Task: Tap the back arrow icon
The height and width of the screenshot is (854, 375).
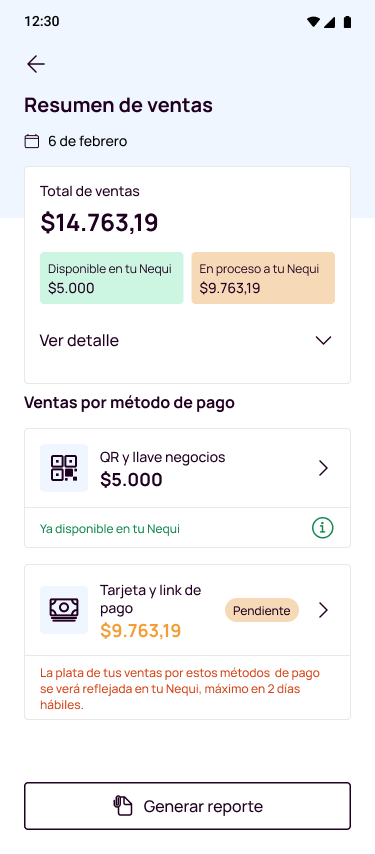Action: point(36,64)
